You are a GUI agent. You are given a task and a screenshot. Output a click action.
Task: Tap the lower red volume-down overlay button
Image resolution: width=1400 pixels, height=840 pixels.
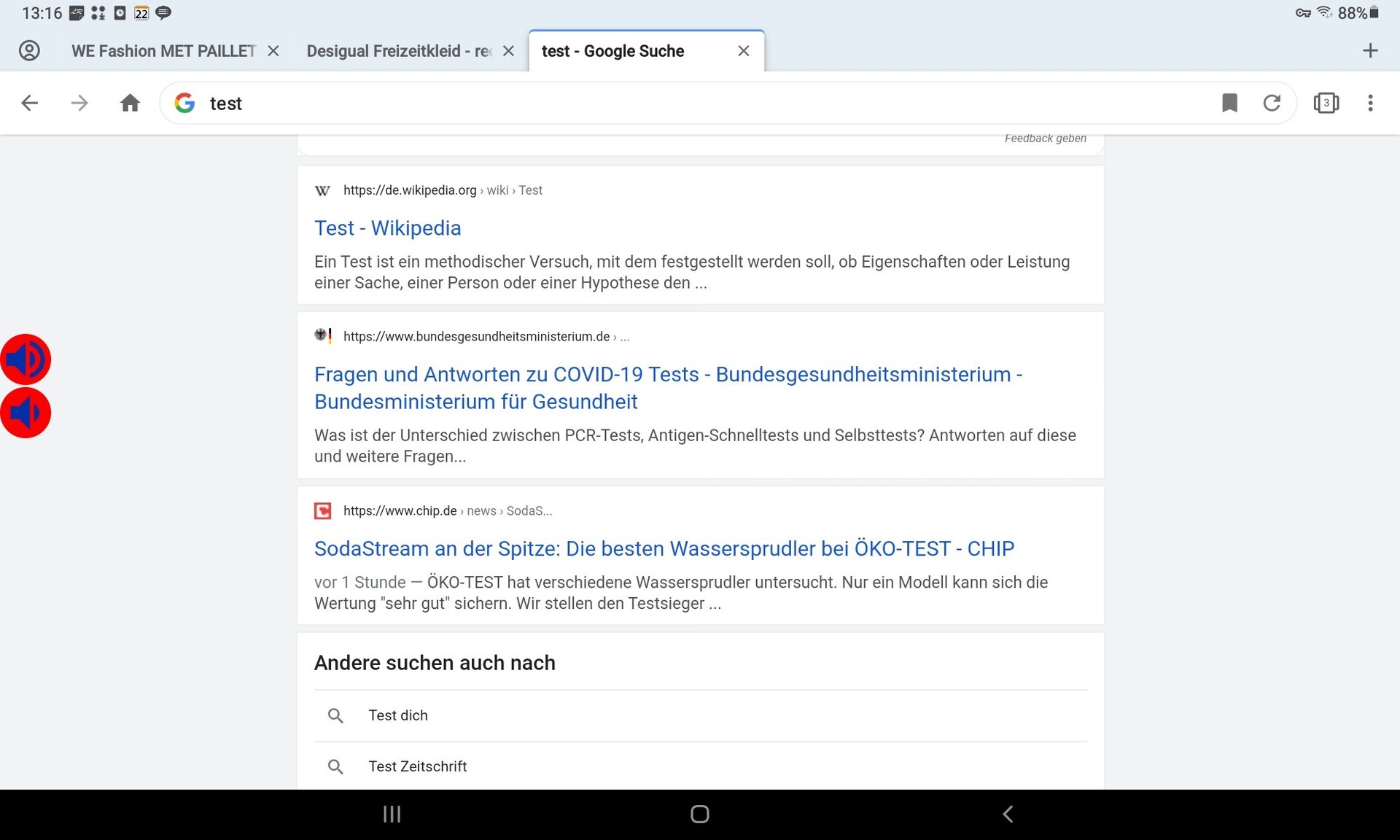(x=26, y=413)
